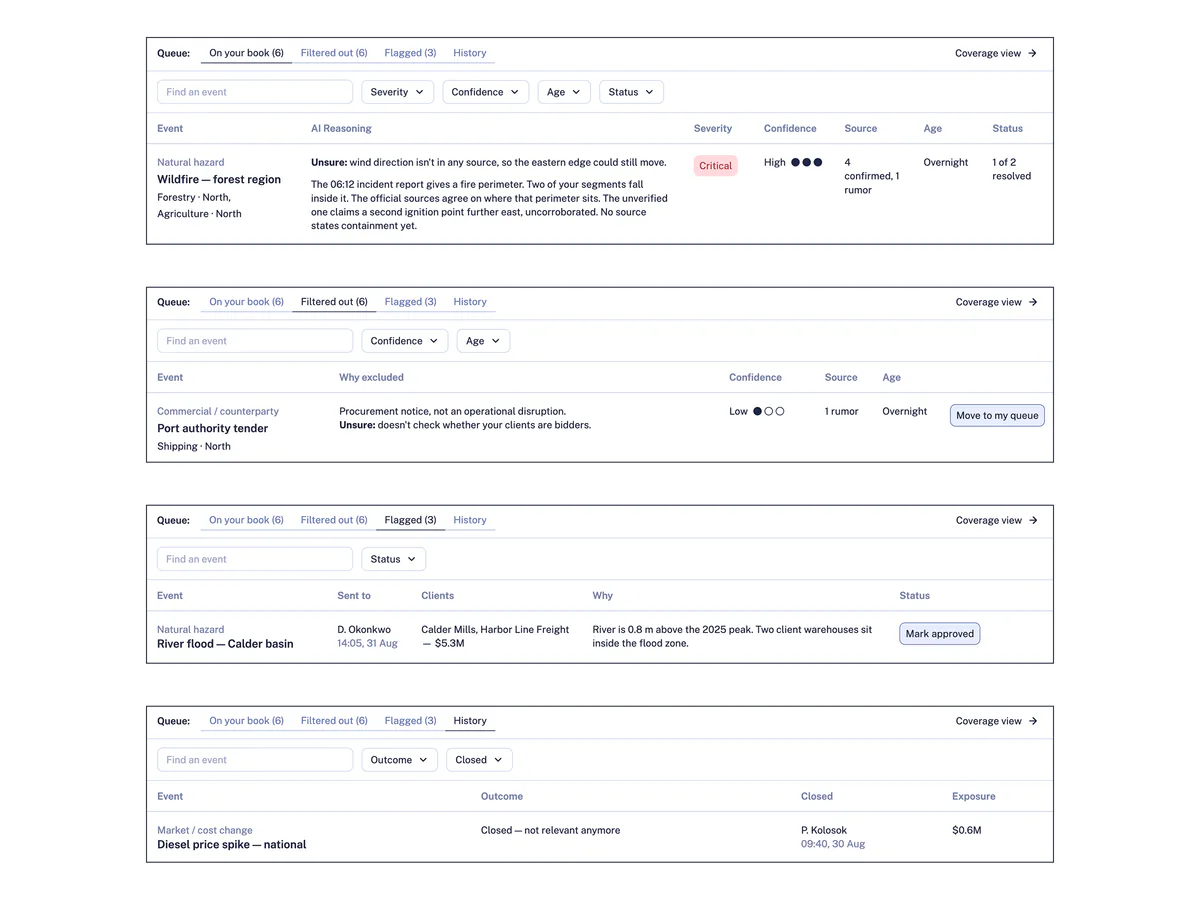Click the Critical severity badge

716,166
